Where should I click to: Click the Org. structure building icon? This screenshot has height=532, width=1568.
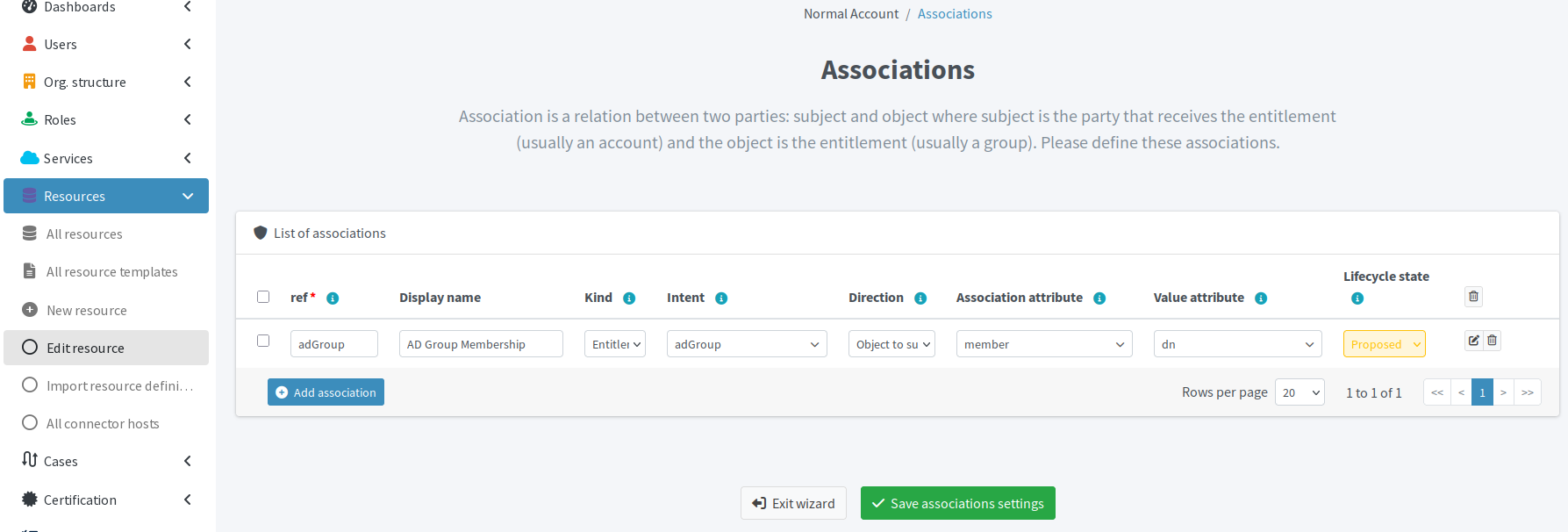(30, 82)
